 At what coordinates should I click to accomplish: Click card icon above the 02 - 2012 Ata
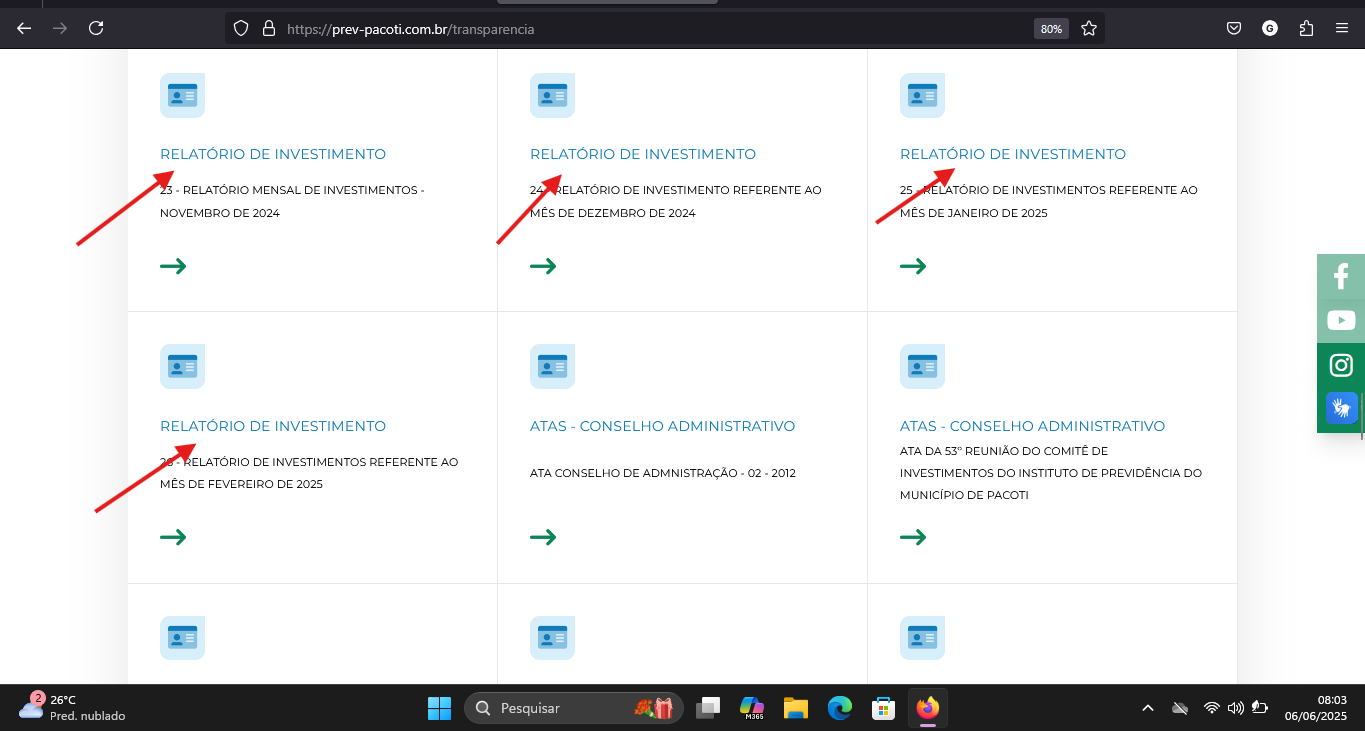tap(552, 366)
